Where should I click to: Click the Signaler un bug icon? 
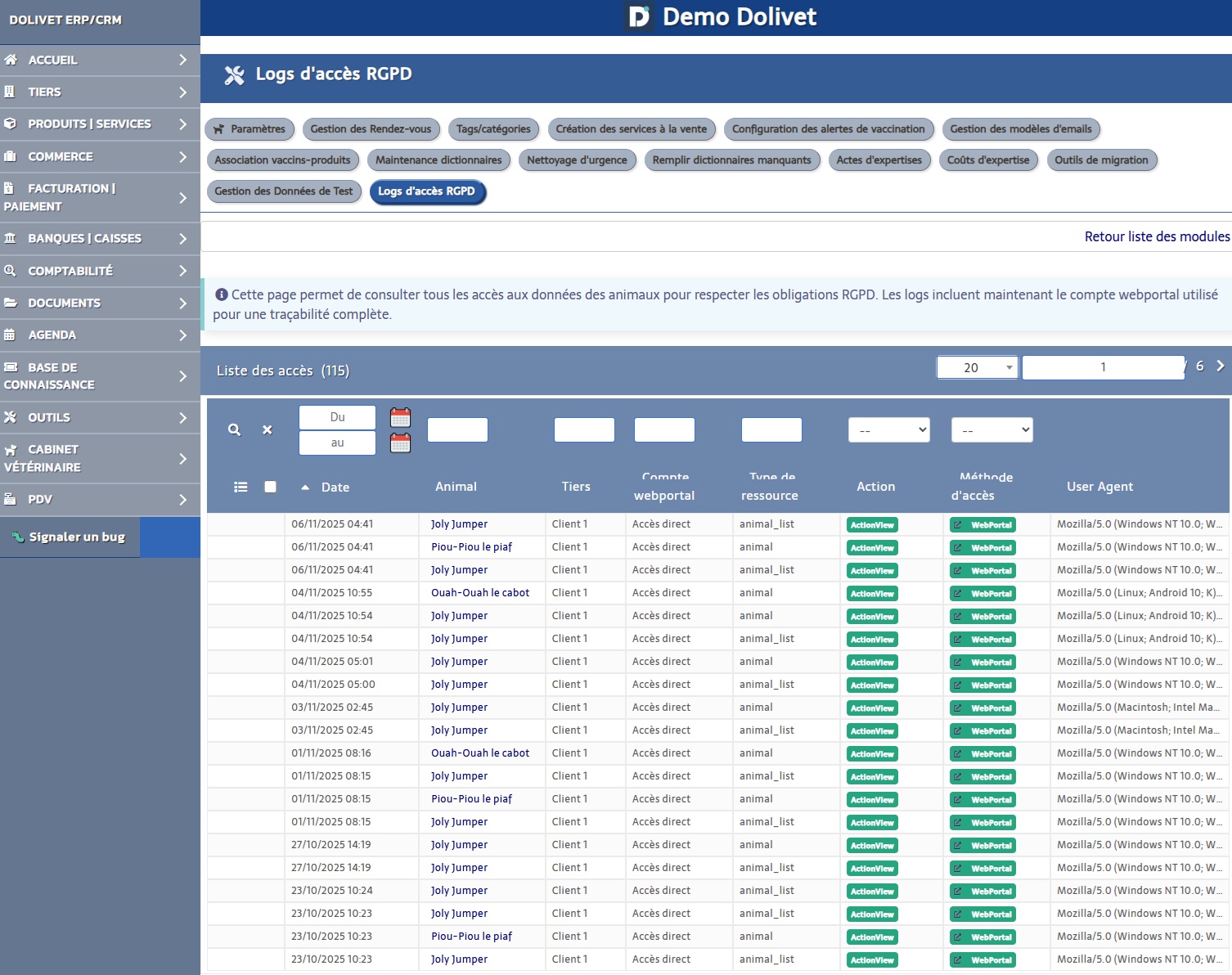coord(18,537)
